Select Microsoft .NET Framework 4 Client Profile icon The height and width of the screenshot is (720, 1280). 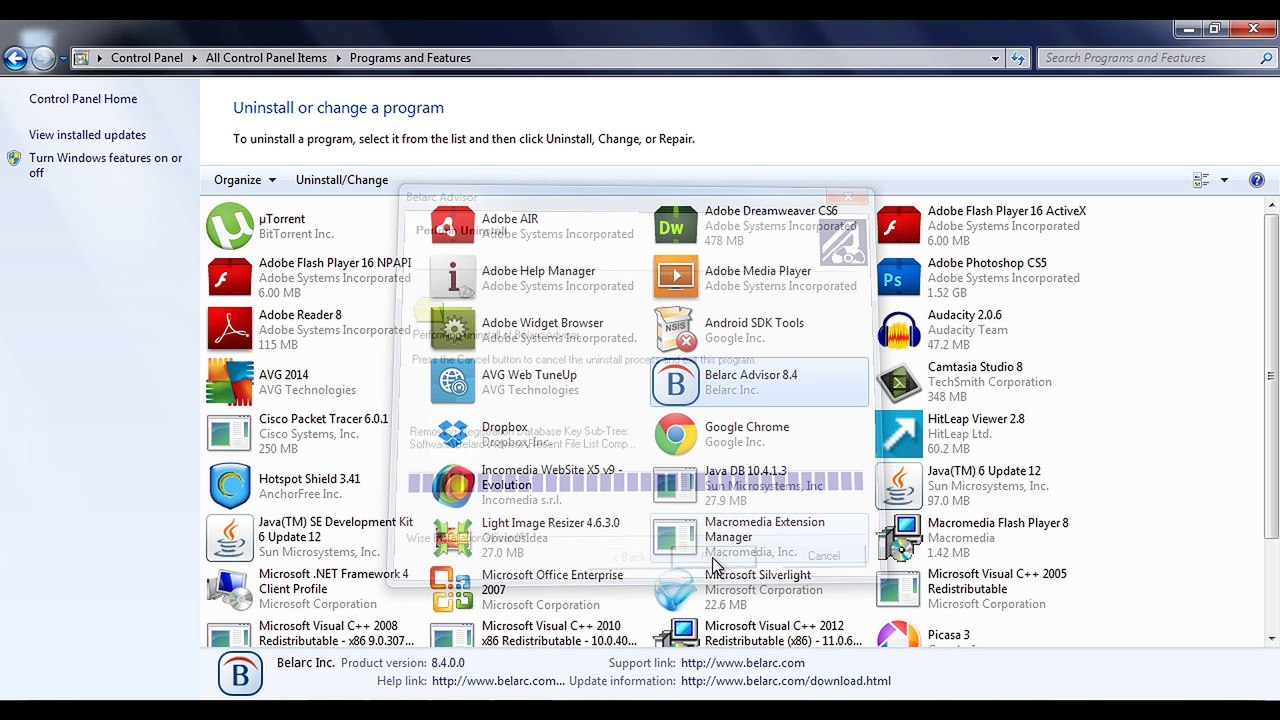pyautogui.click(x=229, y=590)
